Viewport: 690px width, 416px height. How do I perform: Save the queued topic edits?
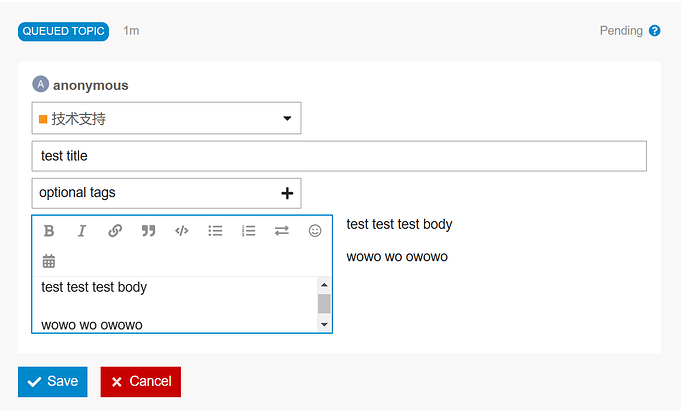(x=53, y=382)
